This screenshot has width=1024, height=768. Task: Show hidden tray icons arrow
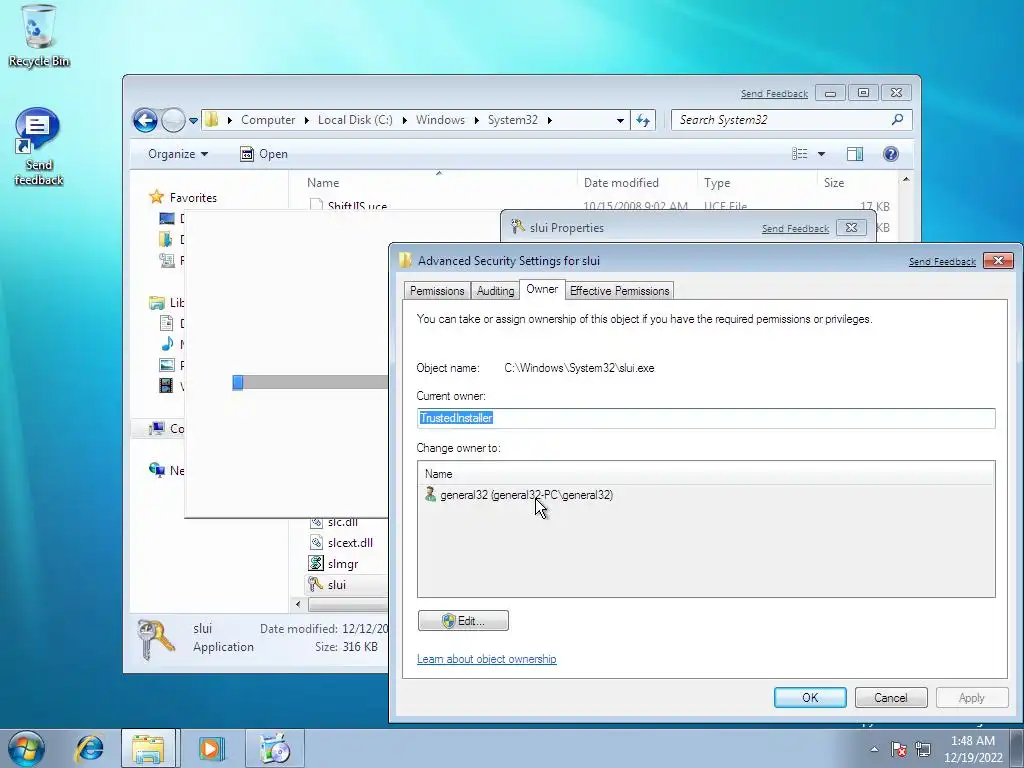874,749
